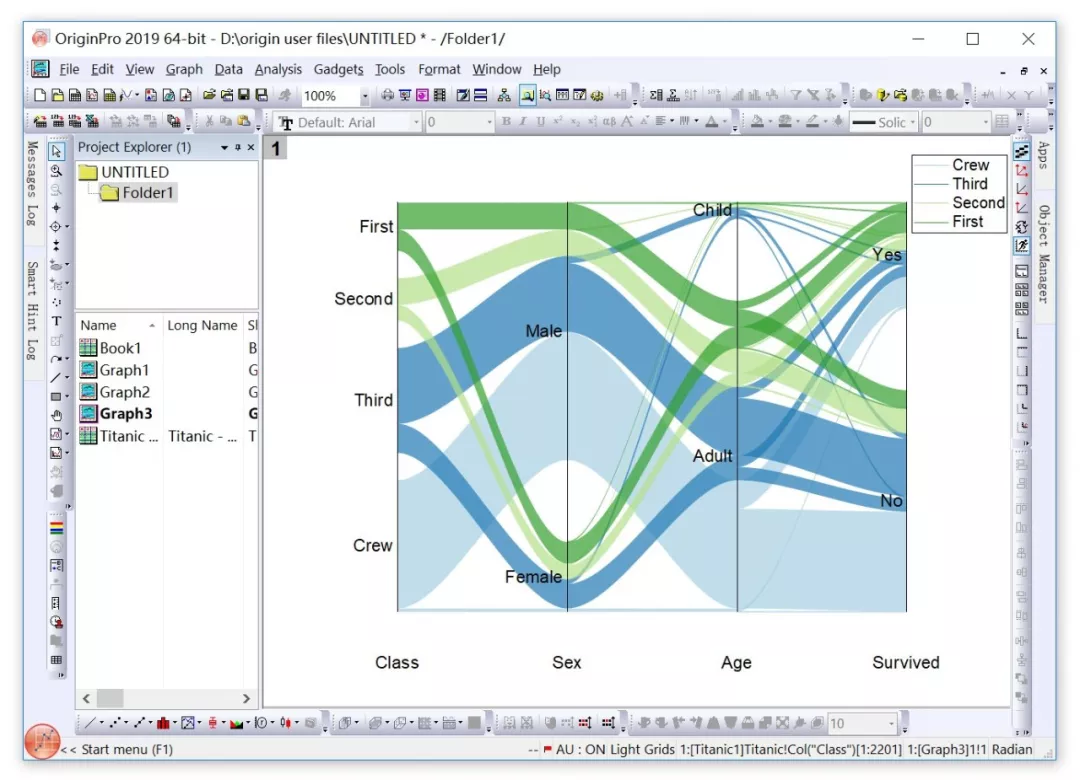Select Graph2 in the file list
Image resolution: width=1080 pixels, height=780 pixels.
click(x=115, y=392)
